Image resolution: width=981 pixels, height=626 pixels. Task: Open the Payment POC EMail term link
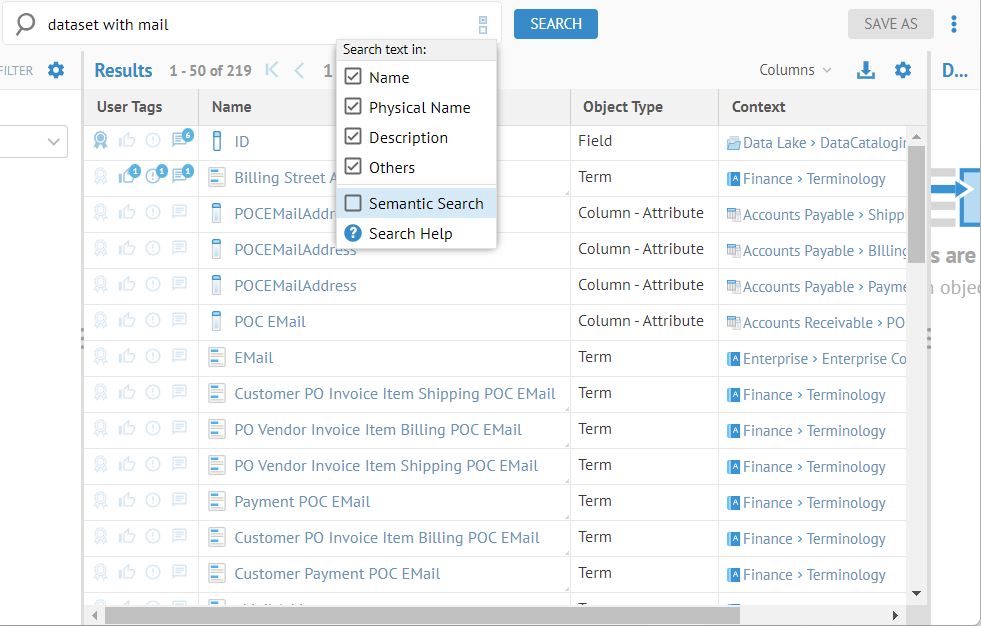(x=302, y=501)
